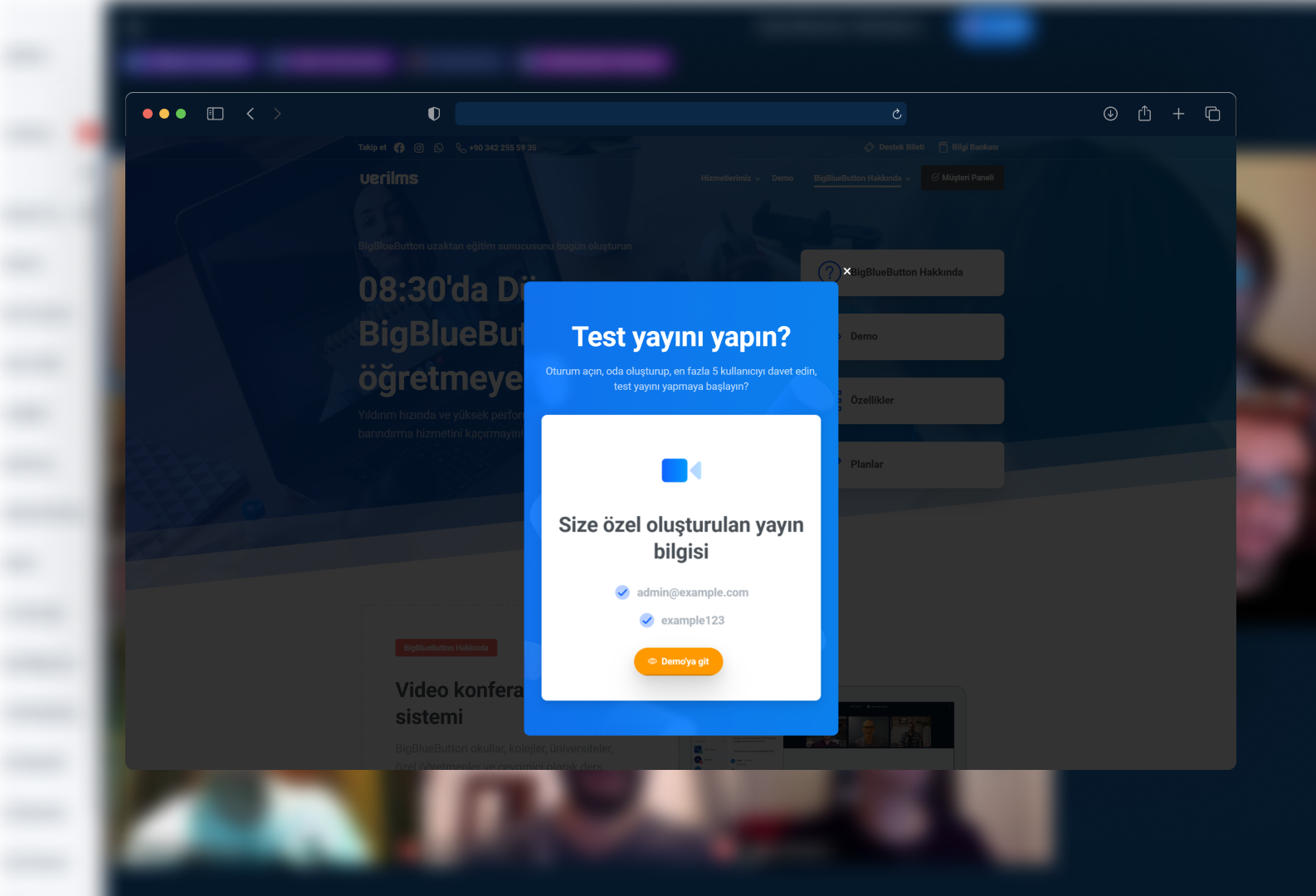1316x896 pixels.
Task: Go to the verilms logo homepage
Action: [x=389, y=178]
